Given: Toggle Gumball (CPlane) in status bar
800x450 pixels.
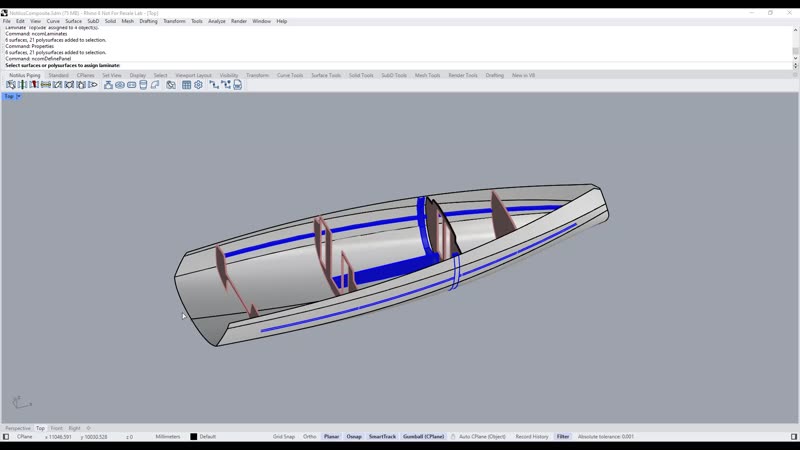Looking at the screenshot, I should pos(423,437).
